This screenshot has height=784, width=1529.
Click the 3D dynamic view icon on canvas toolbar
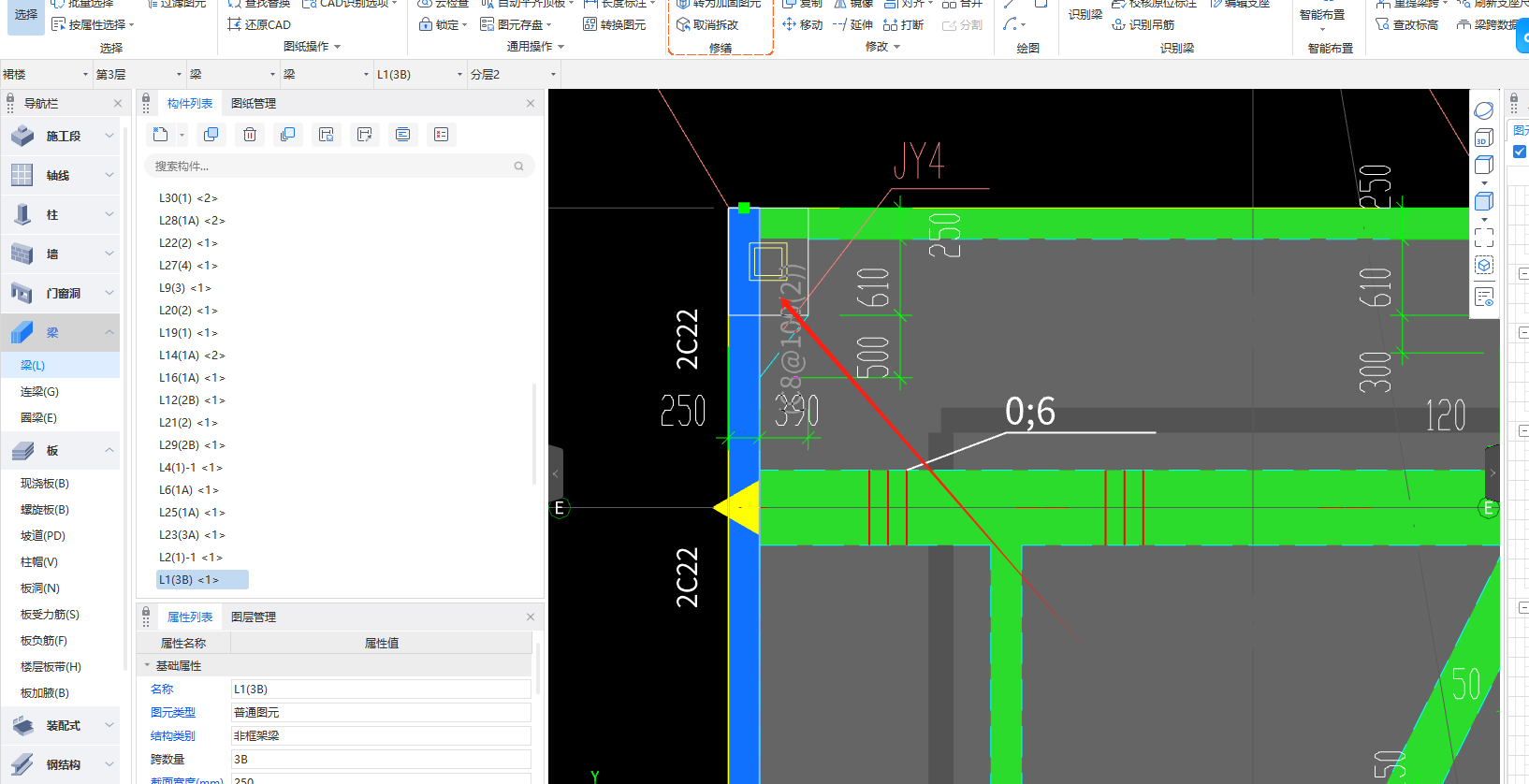(x=1484, y=138)
